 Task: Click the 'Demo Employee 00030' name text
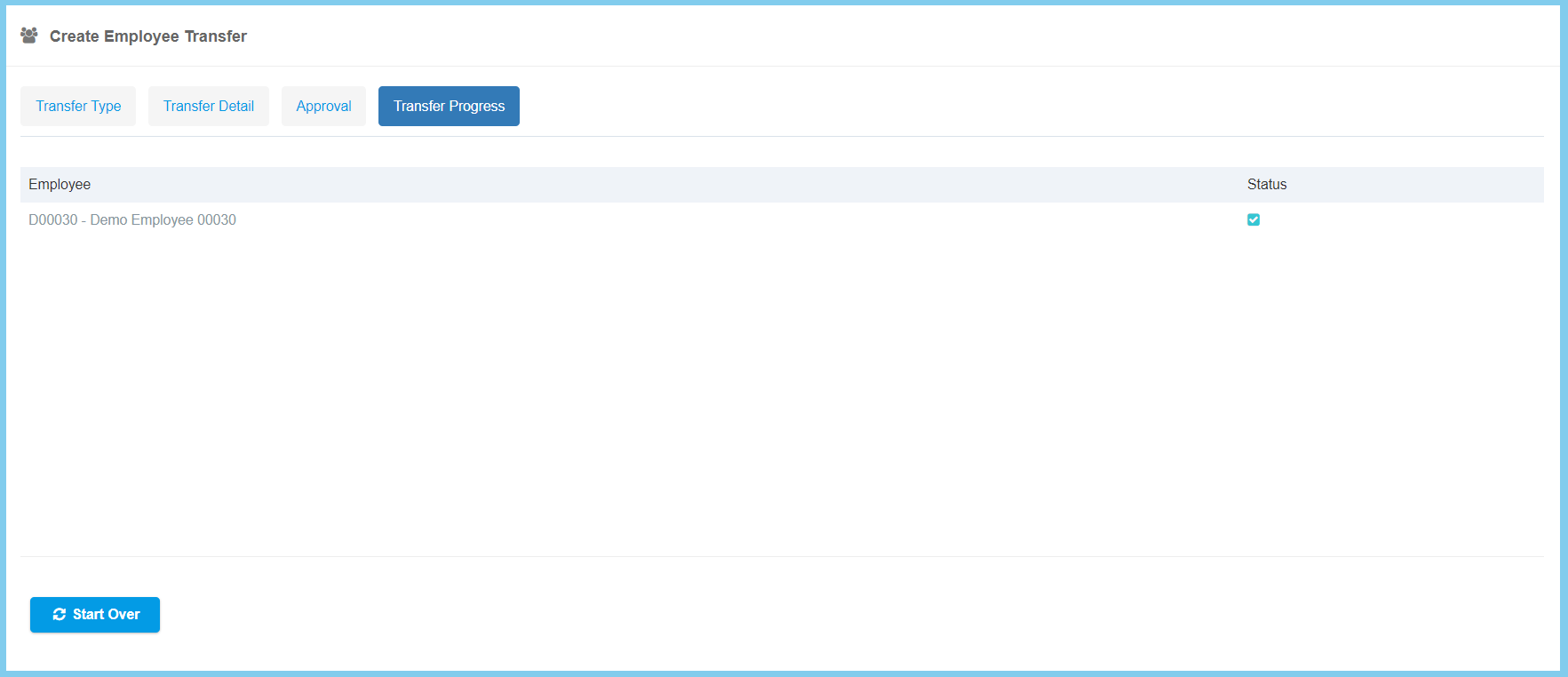click(163, 219)
